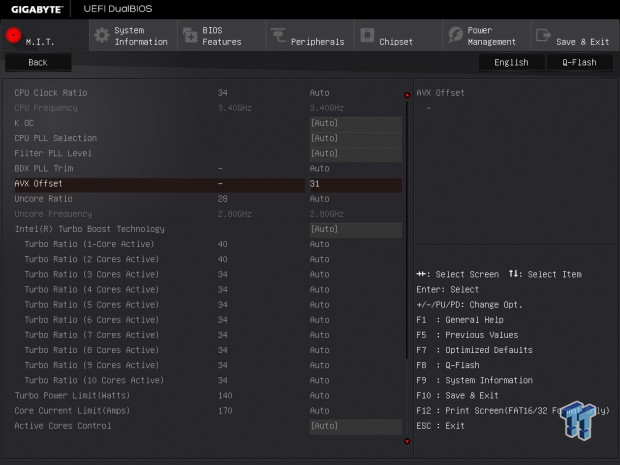
Task: Select the BDX PLL Trim row
Action: tap(208, 169)
